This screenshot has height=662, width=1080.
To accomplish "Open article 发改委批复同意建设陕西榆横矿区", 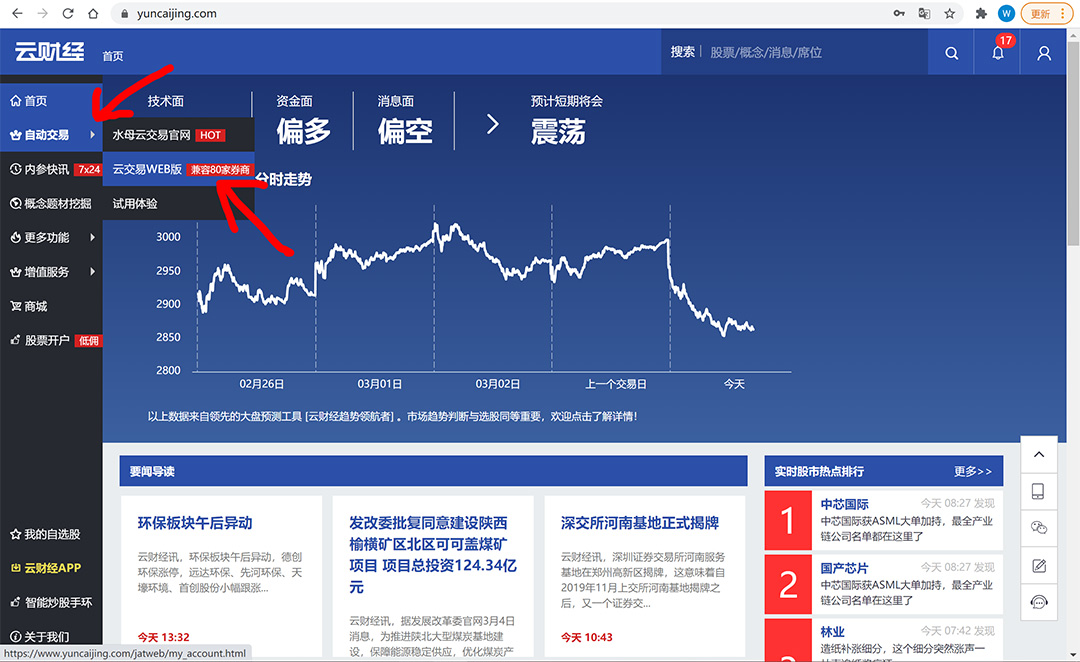I will 433,555.
